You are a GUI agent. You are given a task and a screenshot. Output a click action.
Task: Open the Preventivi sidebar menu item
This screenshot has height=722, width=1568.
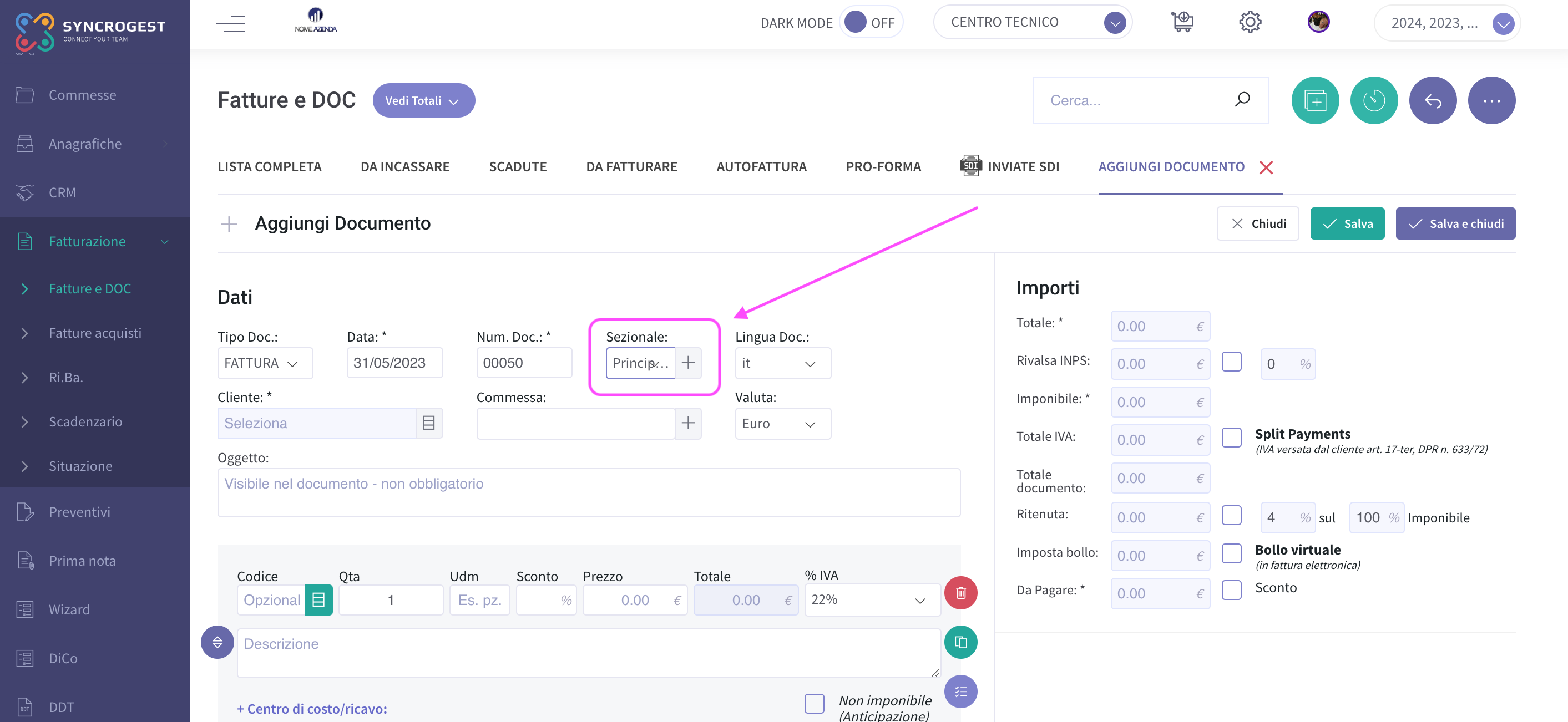point(80,512)
